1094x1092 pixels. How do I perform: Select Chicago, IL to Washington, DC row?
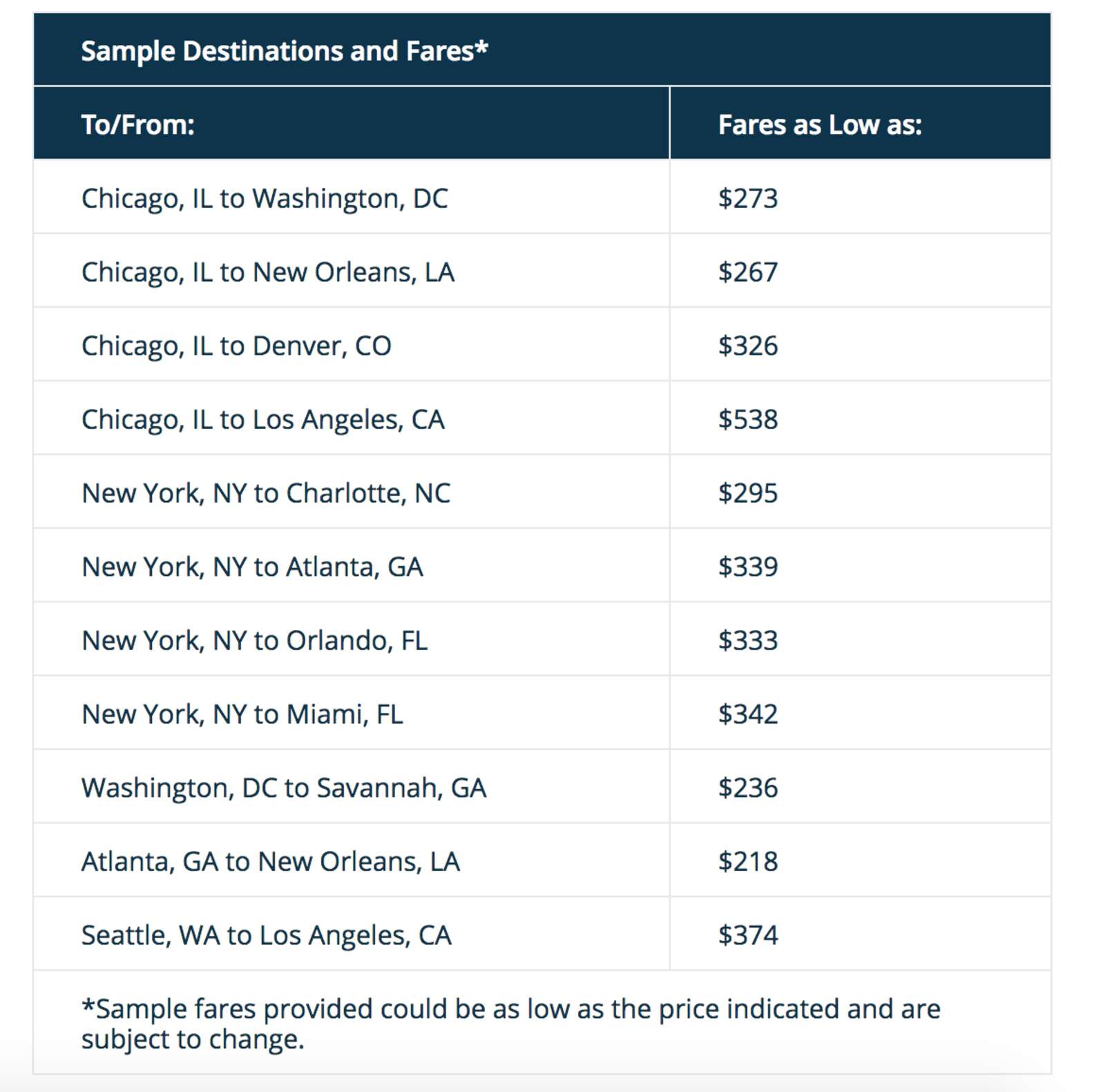point(265,199)
